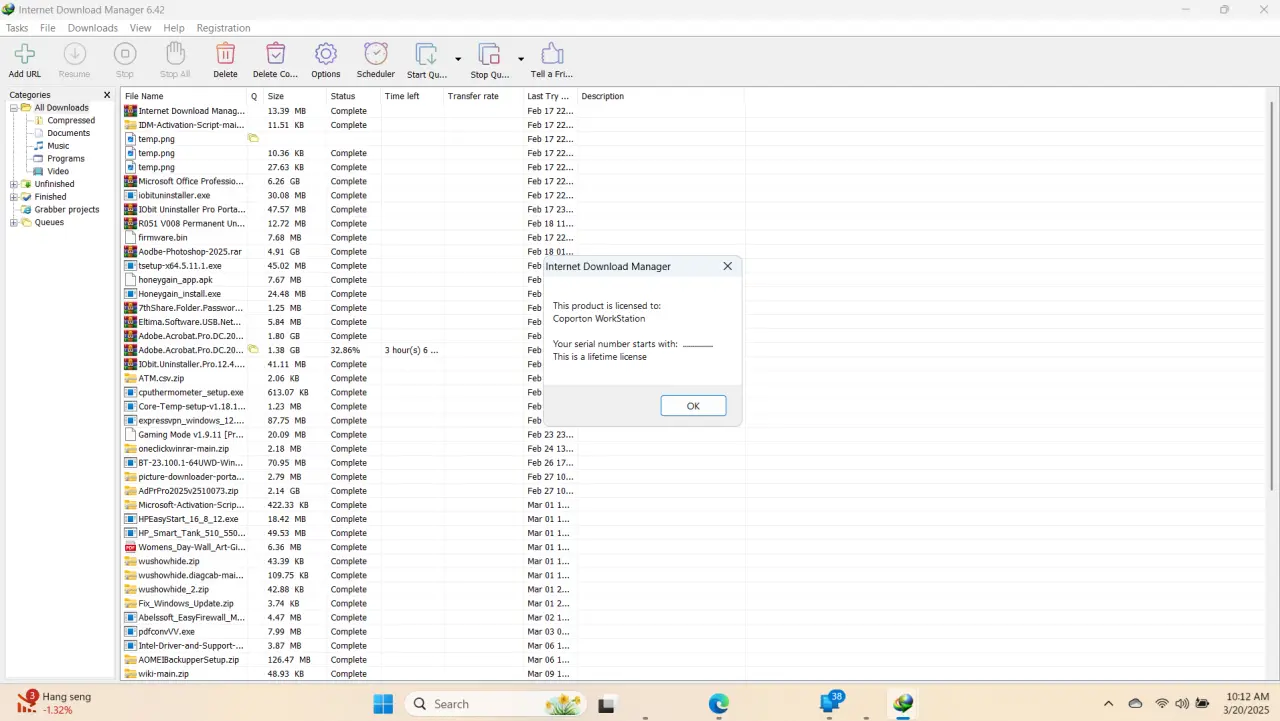Select the Compressed category
This screenshot has height=721, width=1280.
tap(71, 120)
